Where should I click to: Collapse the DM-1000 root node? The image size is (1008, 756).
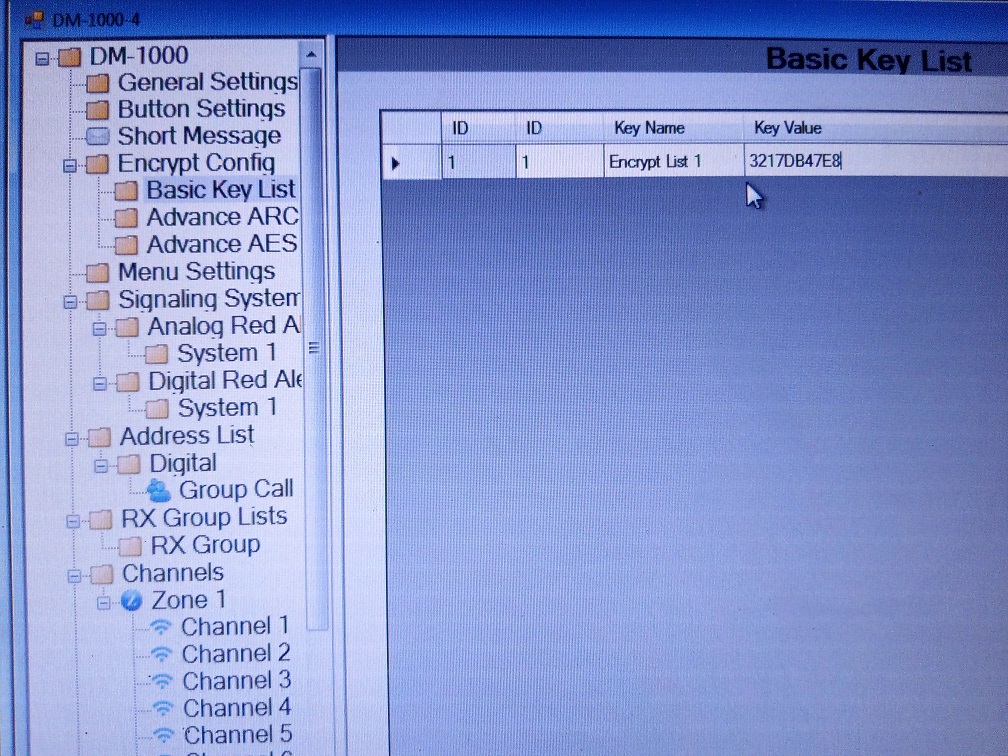tap(42, 59)
